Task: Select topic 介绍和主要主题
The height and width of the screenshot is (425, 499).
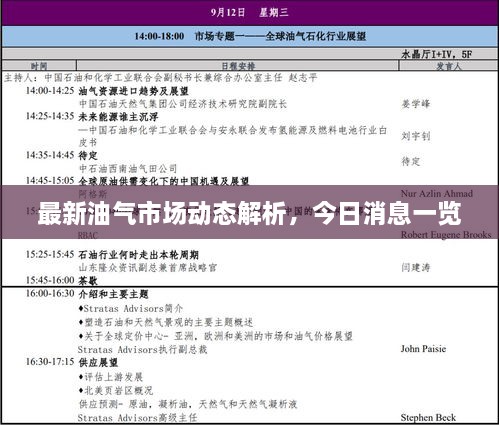Action: [x=113, y=294]
